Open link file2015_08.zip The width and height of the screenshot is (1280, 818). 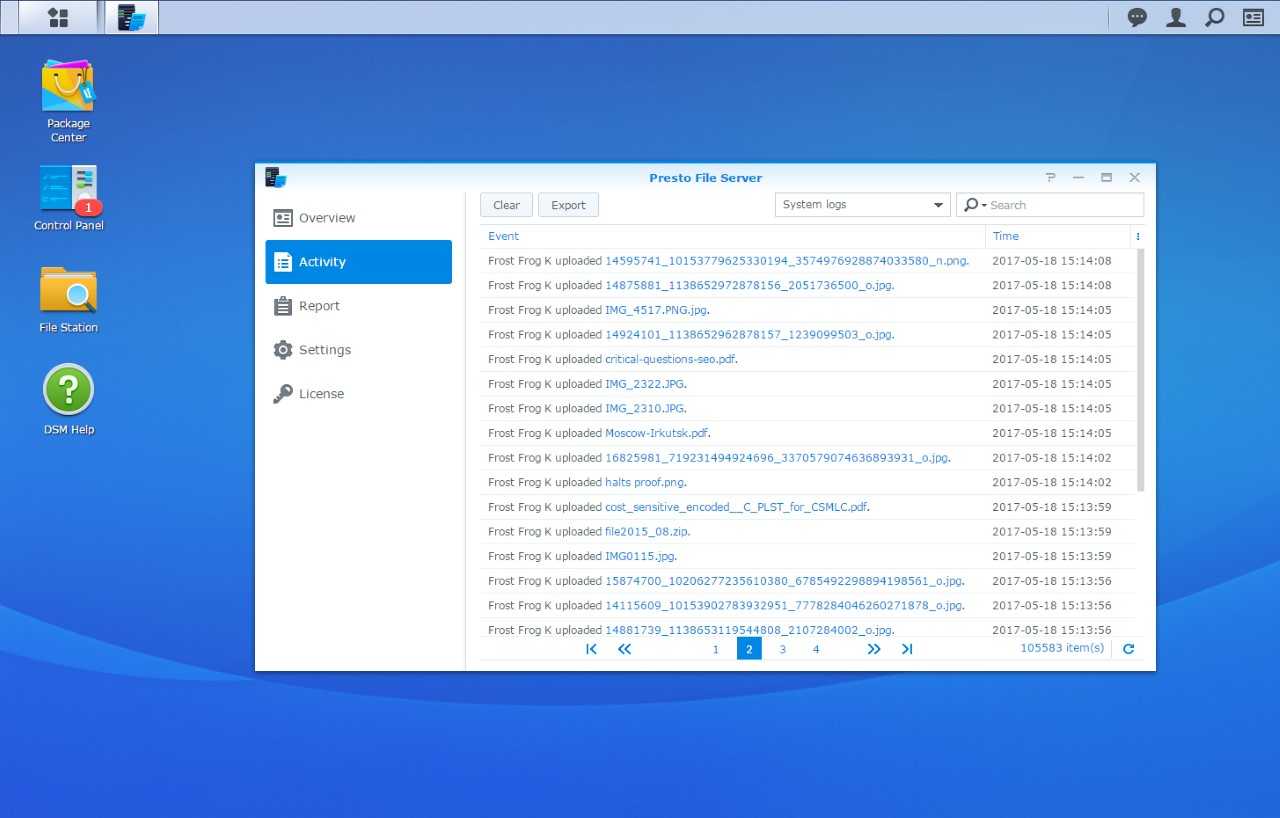pyautogui.click(x=647, y=532)
